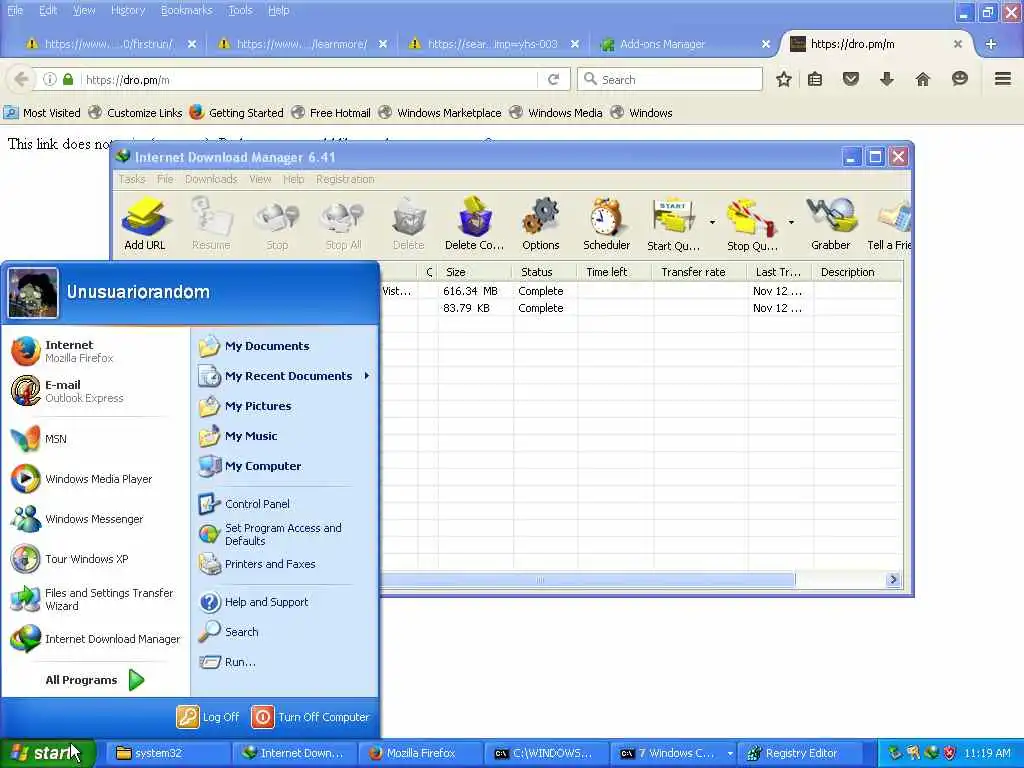Open Firefox Tools menu
Viewport: 1024px width, 768px height.
pos(240,10)
